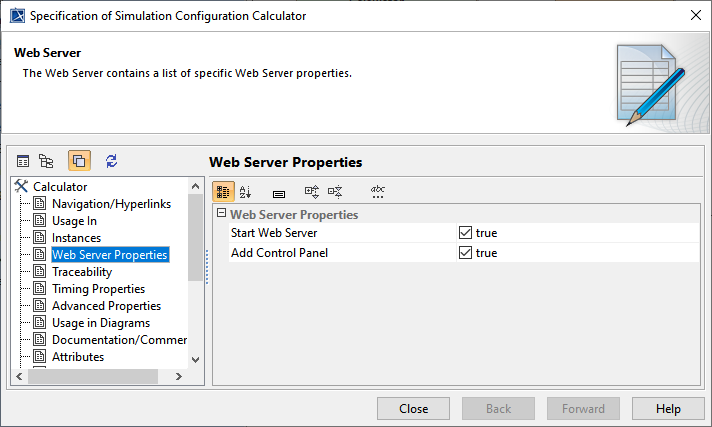Uncheck the Start Web Server checkbox
712x427 pixels.
point(465,233)
